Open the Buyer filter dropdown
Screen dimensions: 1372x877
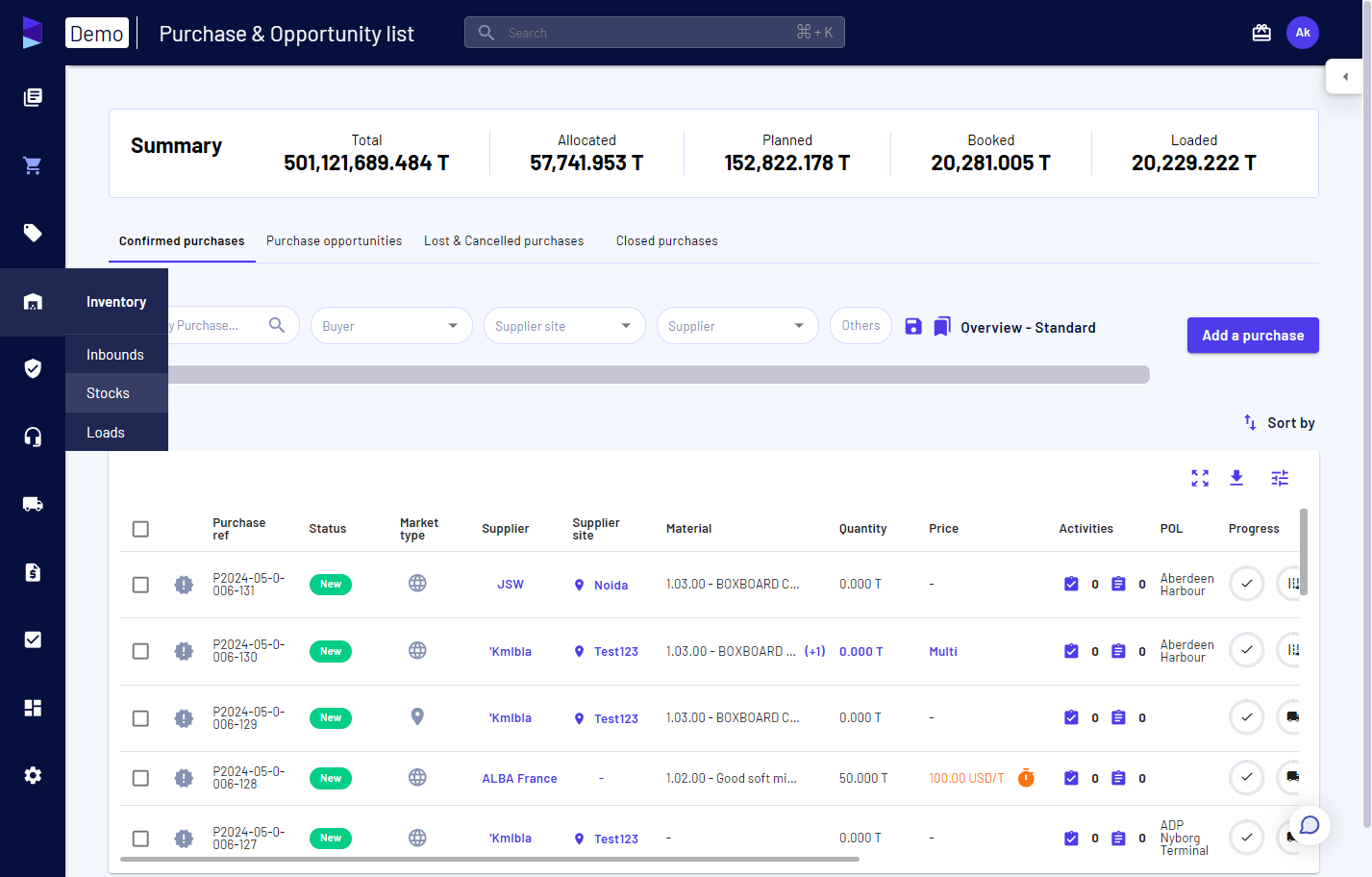(x=391, y=326)
